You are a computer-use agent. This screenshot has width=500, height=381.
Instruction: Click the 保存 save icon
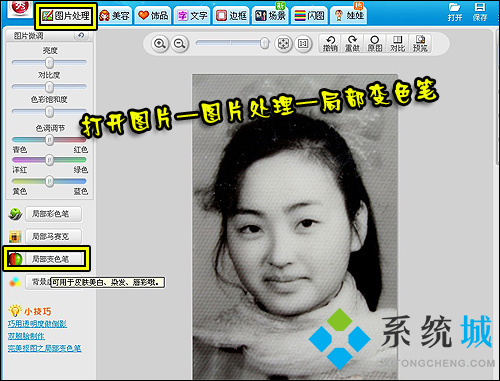480,12
